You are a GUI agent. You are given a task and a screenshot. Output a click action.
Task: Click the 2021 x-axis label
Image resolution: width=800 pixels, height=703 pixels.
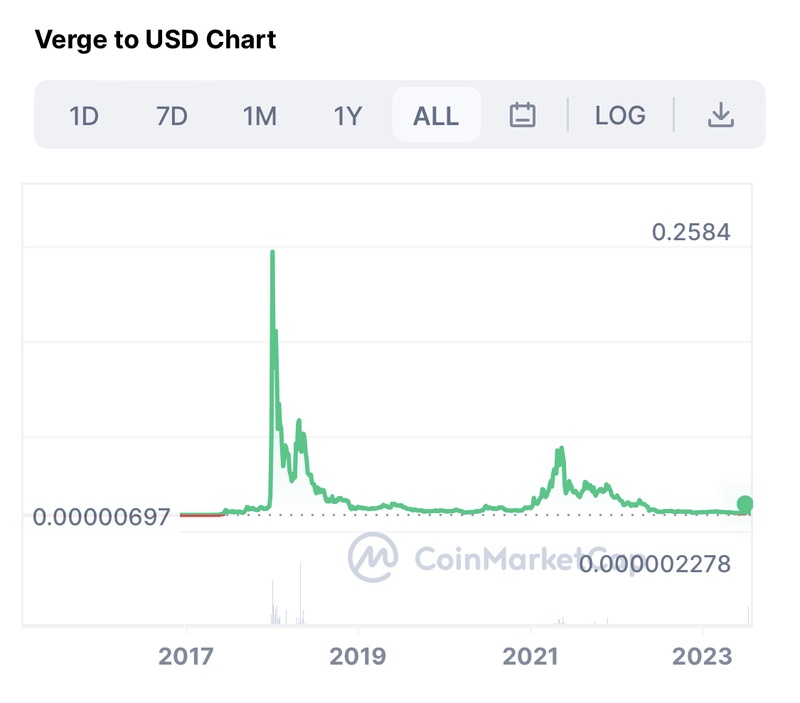coord(530,657)
